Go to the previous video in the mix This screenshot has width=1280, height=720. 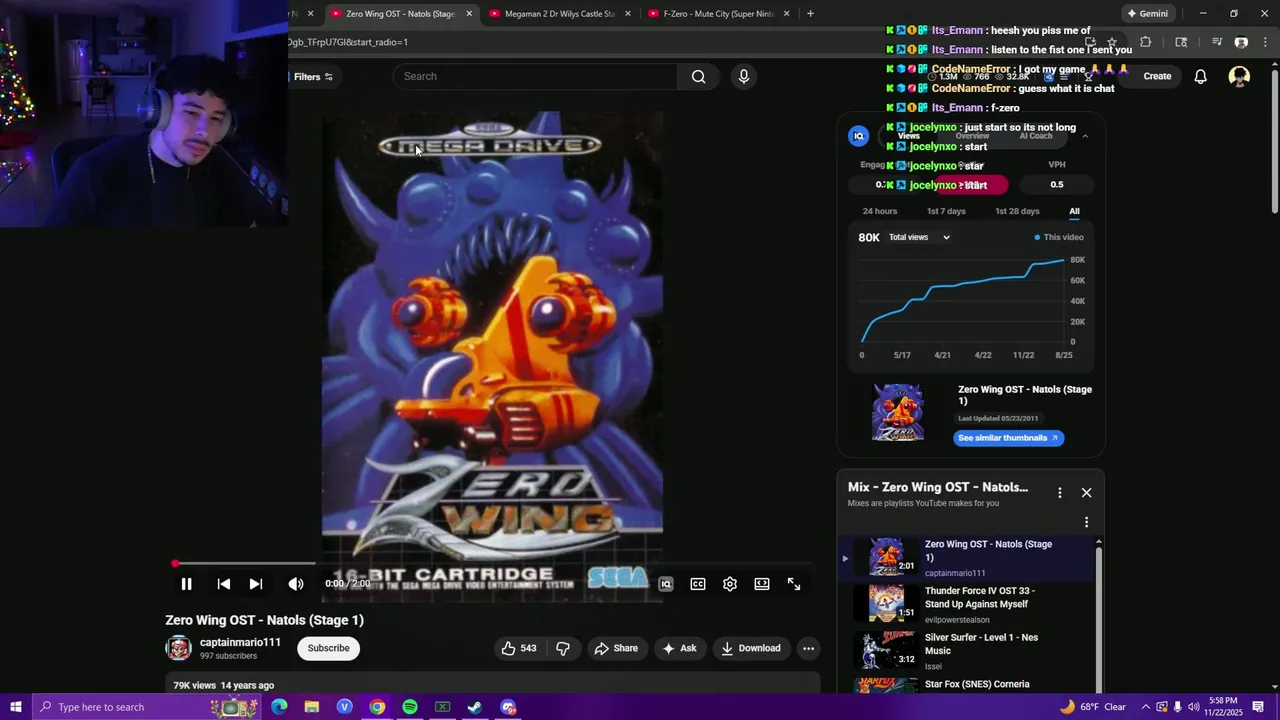224,584
